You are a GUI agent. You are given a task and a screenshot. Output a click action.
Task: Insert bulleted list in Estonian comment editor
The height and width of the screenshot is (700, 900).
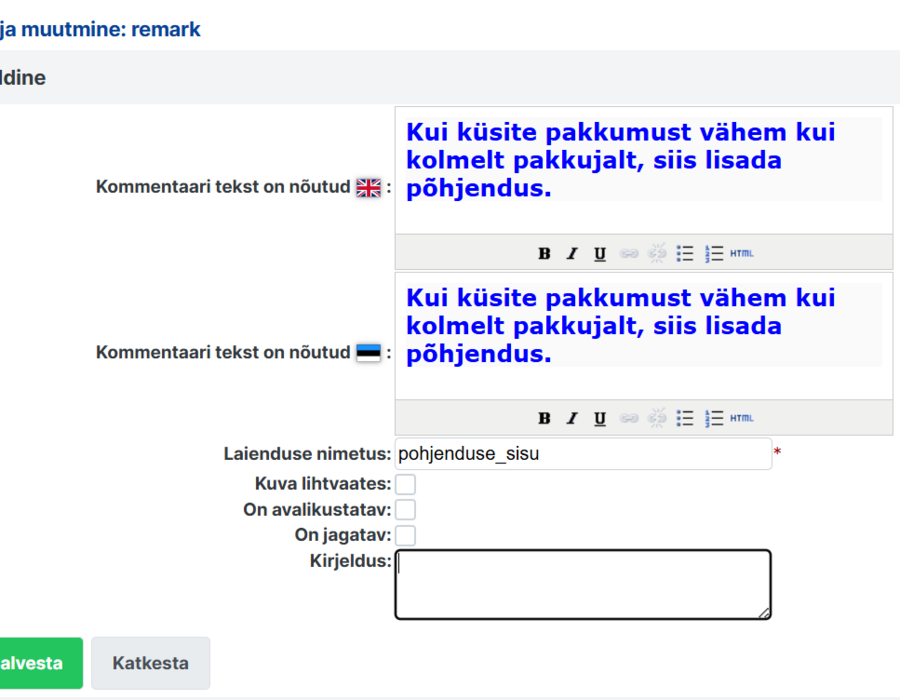coord(685,418)
